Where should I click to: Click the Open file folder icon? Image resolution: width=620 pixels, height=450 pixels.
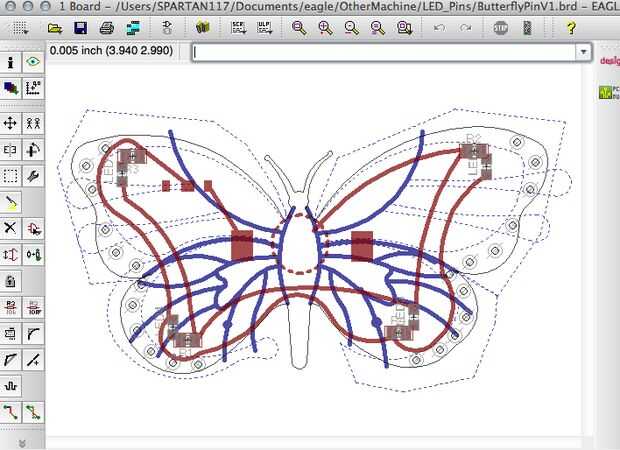55,28
